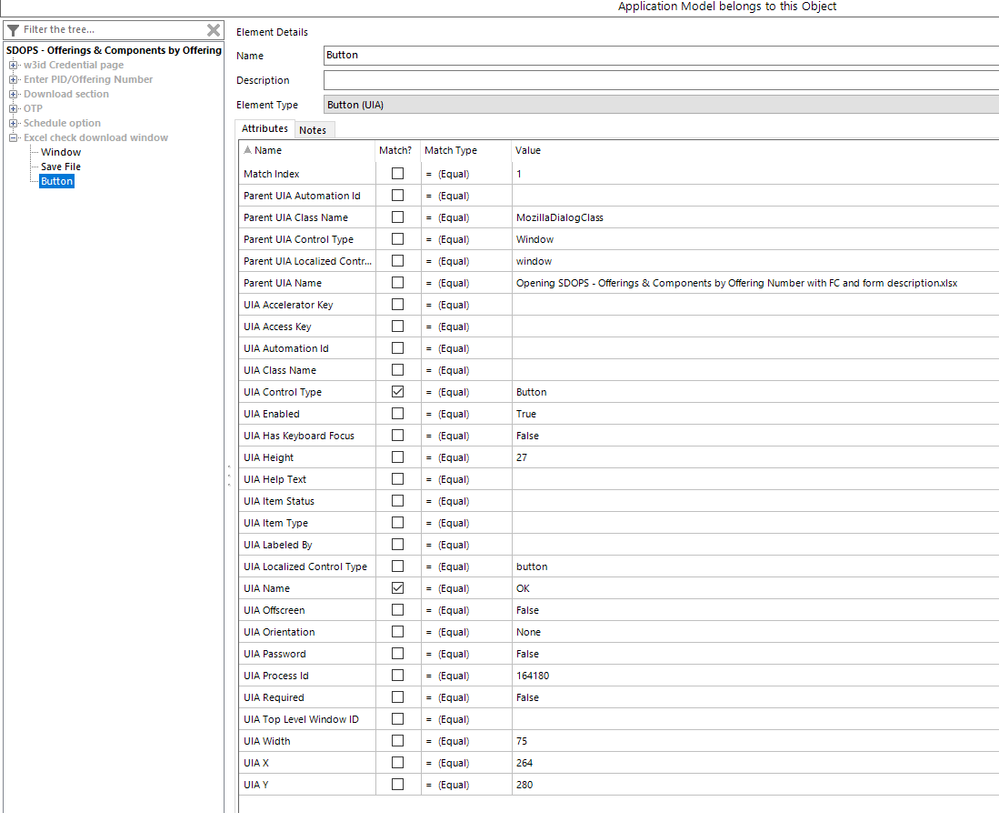Click the Description input field
999x813 pixels.
point(661,80)
